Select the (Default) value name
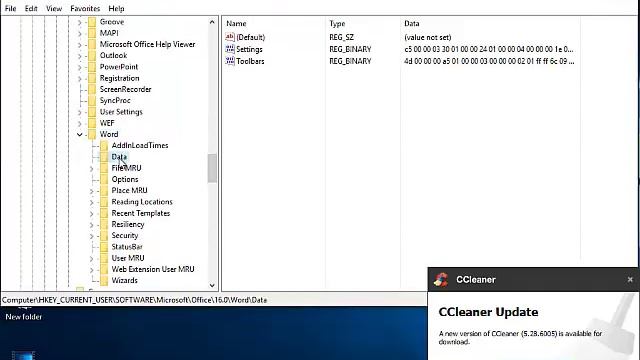Viewport: 640px width, 360px height. 251,37
